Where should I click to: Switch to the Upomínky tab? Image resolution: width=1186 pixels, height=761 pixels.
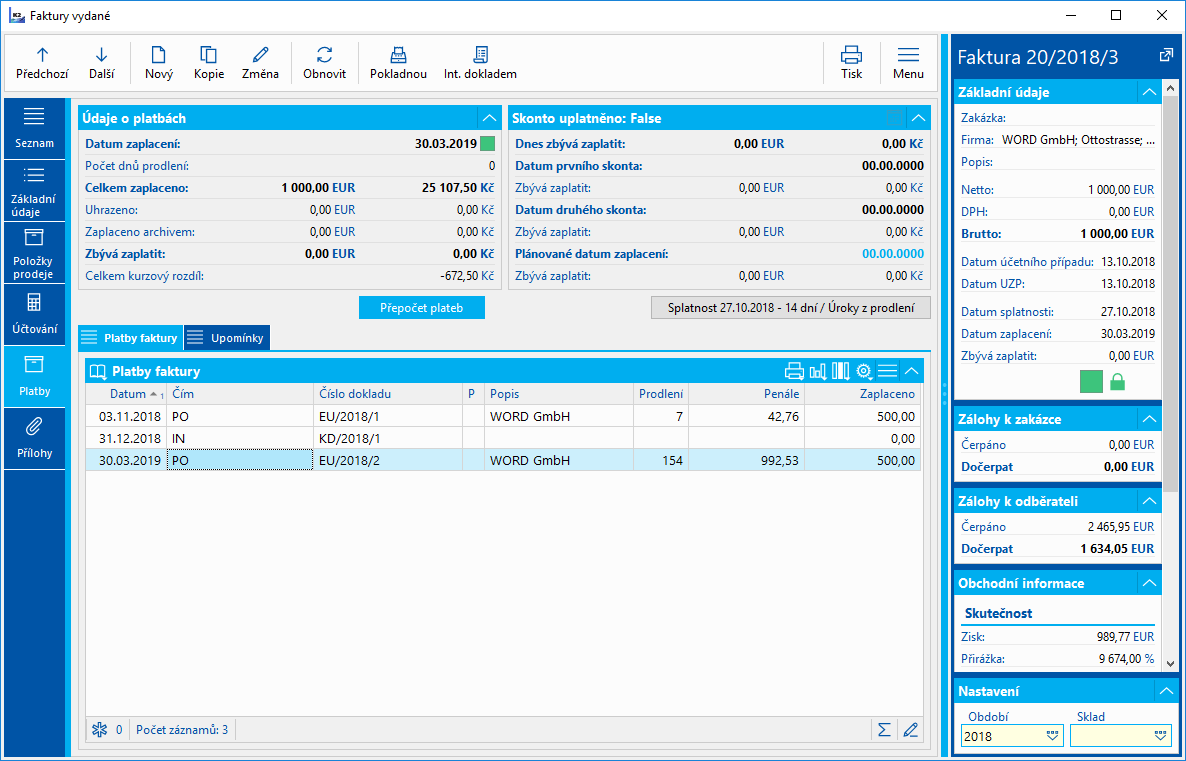(x=227, y=338)
